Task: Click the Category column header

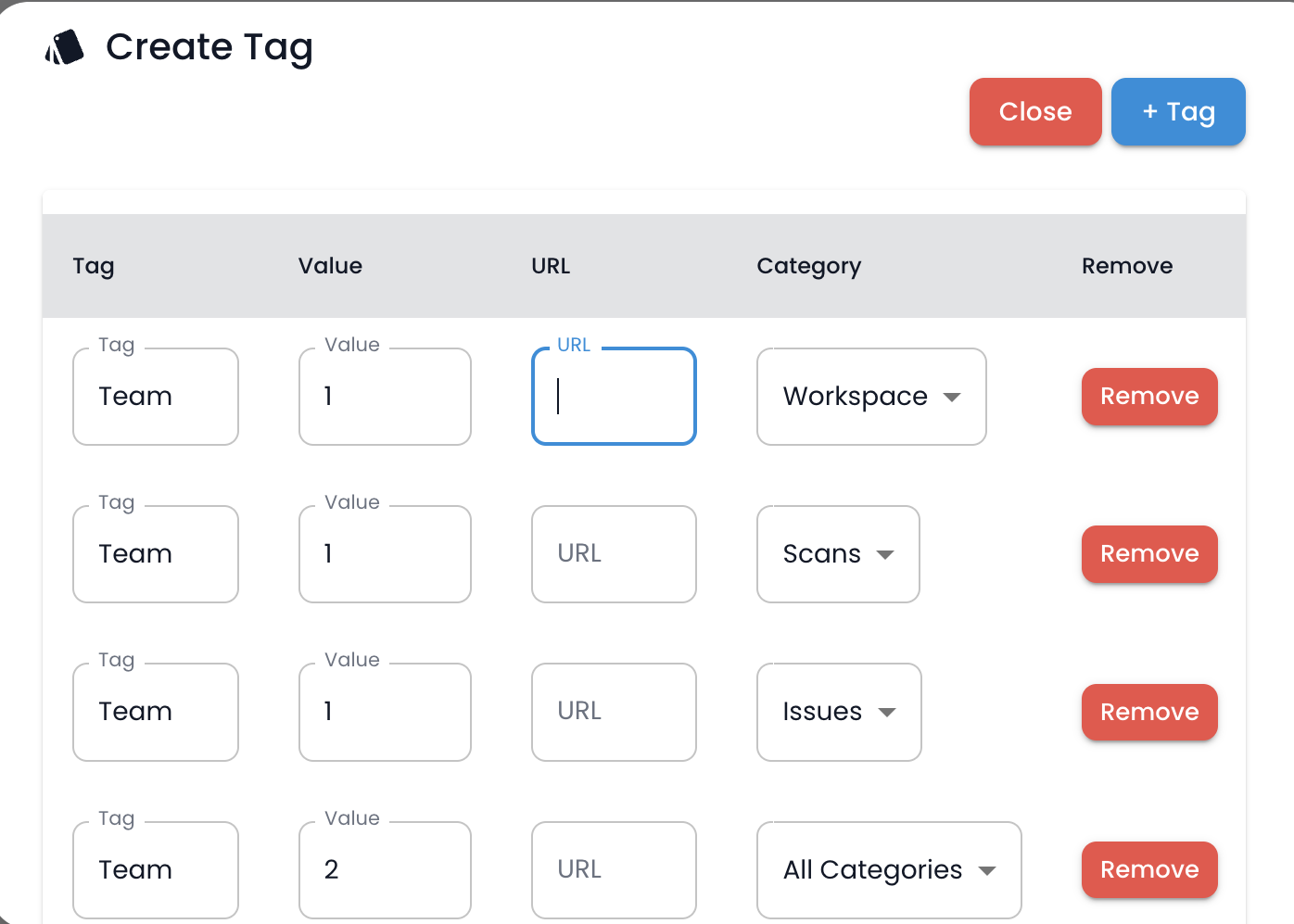Action: click(x=808, y=266)
